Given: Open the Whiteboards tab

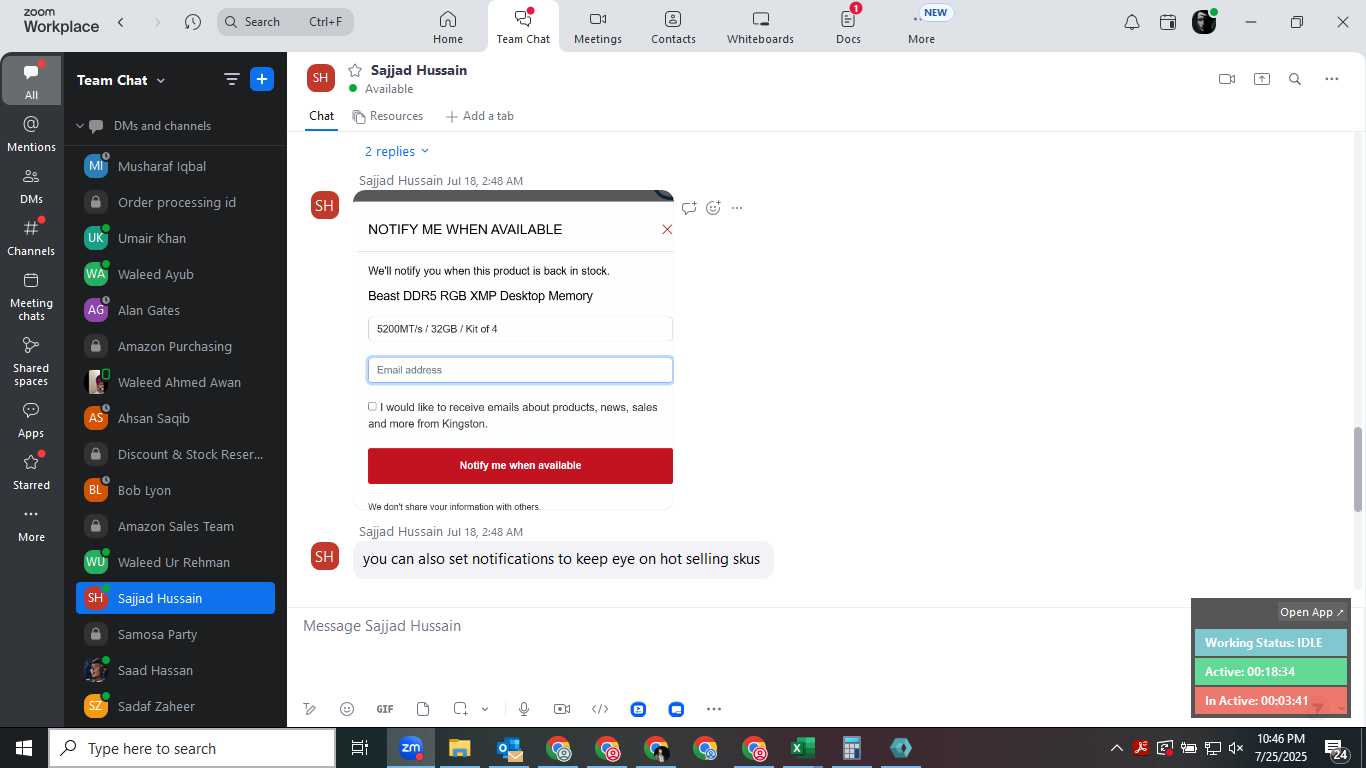Looking at the screenshot, I should click(760, 27).
